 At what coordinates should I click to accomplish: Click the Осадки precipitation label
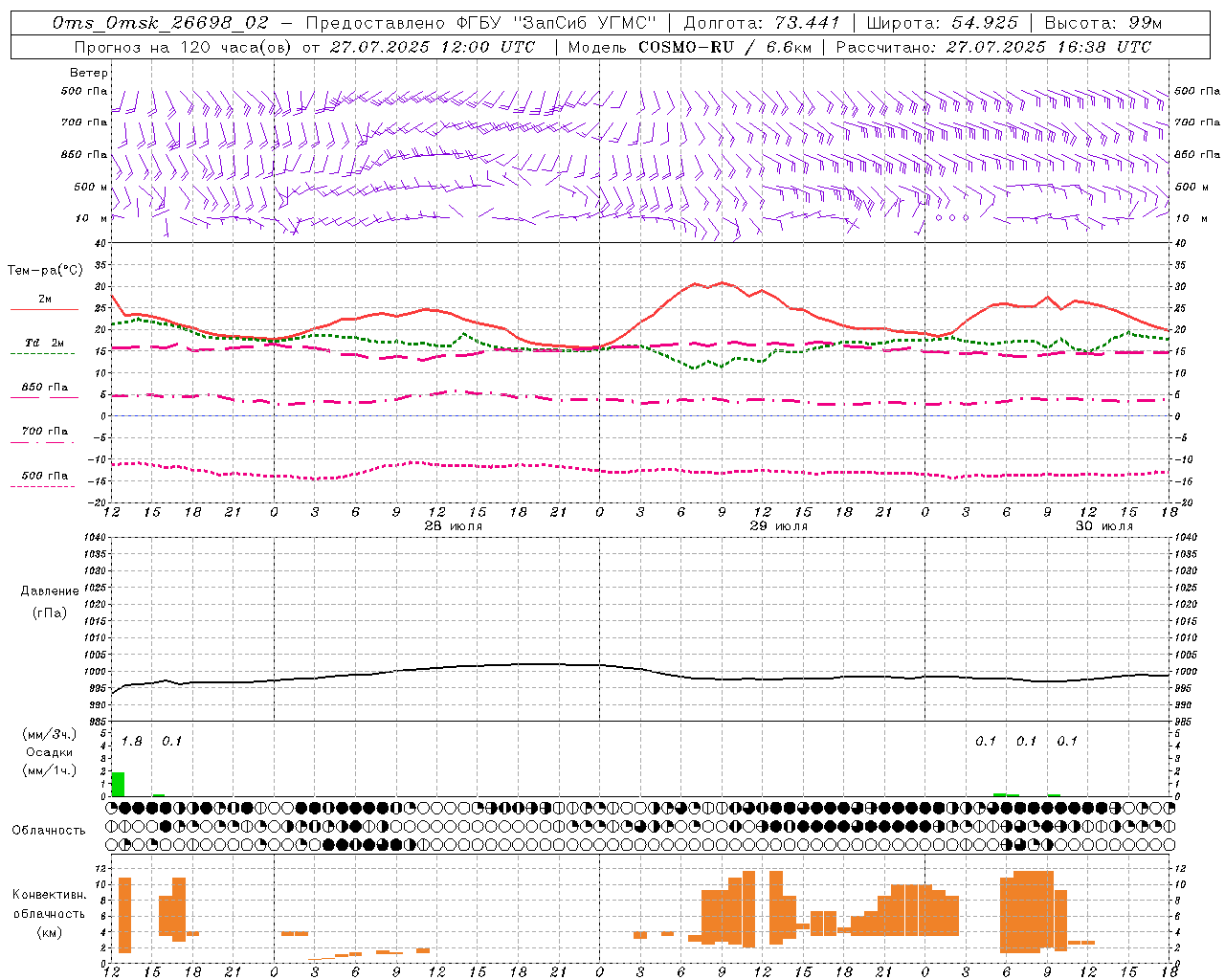pos(50,752)
